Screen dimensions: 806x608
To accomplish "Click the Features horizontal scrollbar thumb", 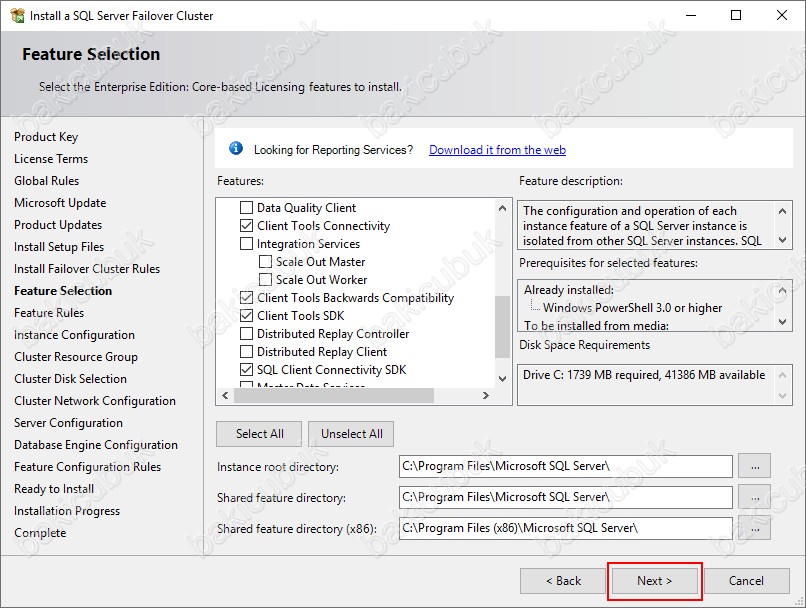I will click(334, 395).
